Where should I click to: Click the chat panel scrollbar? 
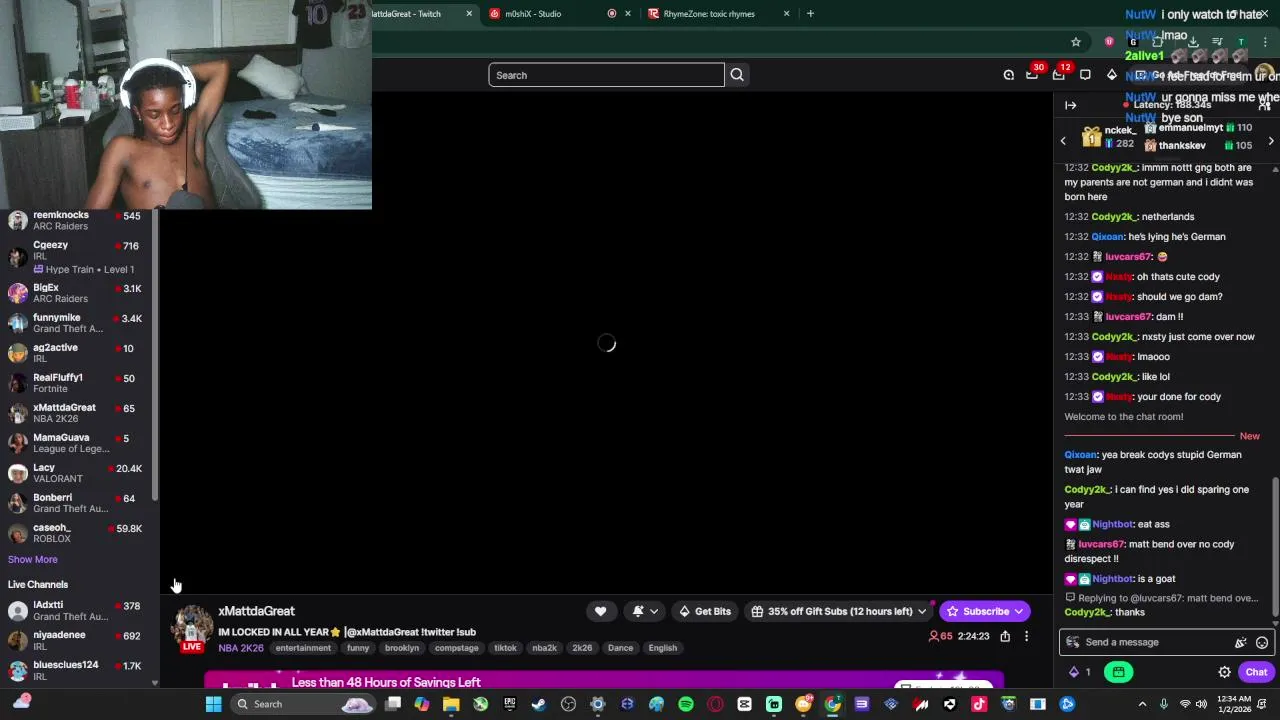[1274, 545]
